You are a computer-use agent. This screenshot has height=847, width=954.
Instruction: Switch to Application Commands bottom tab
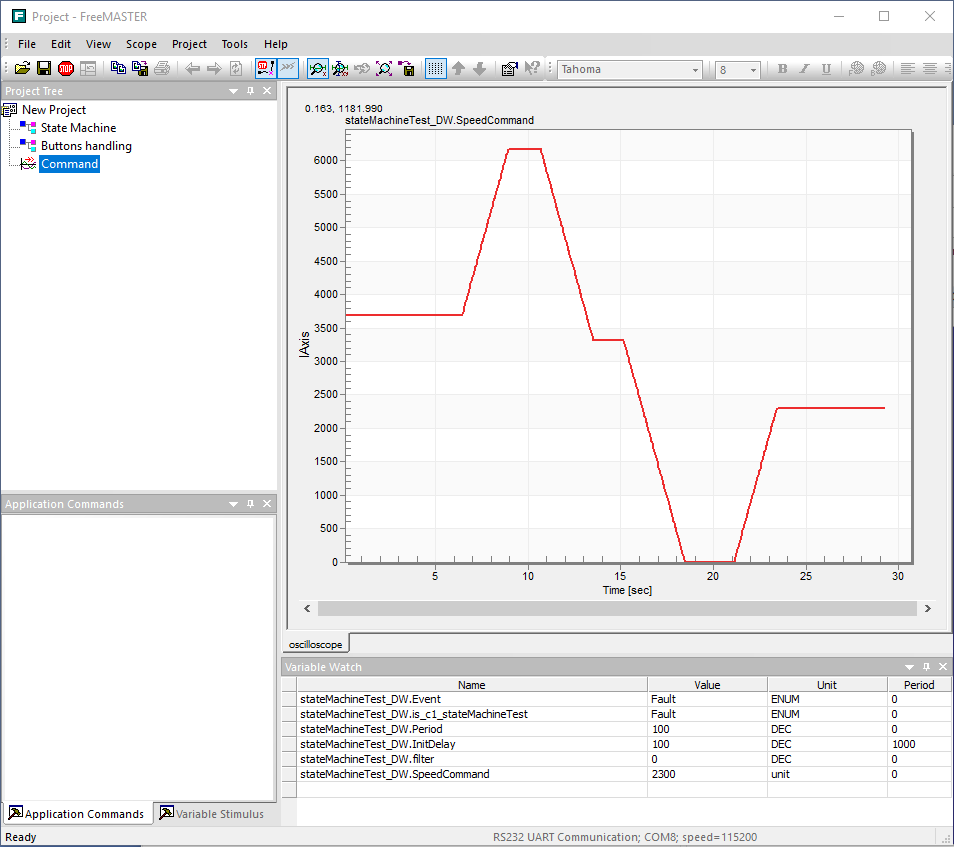[77, 814]
